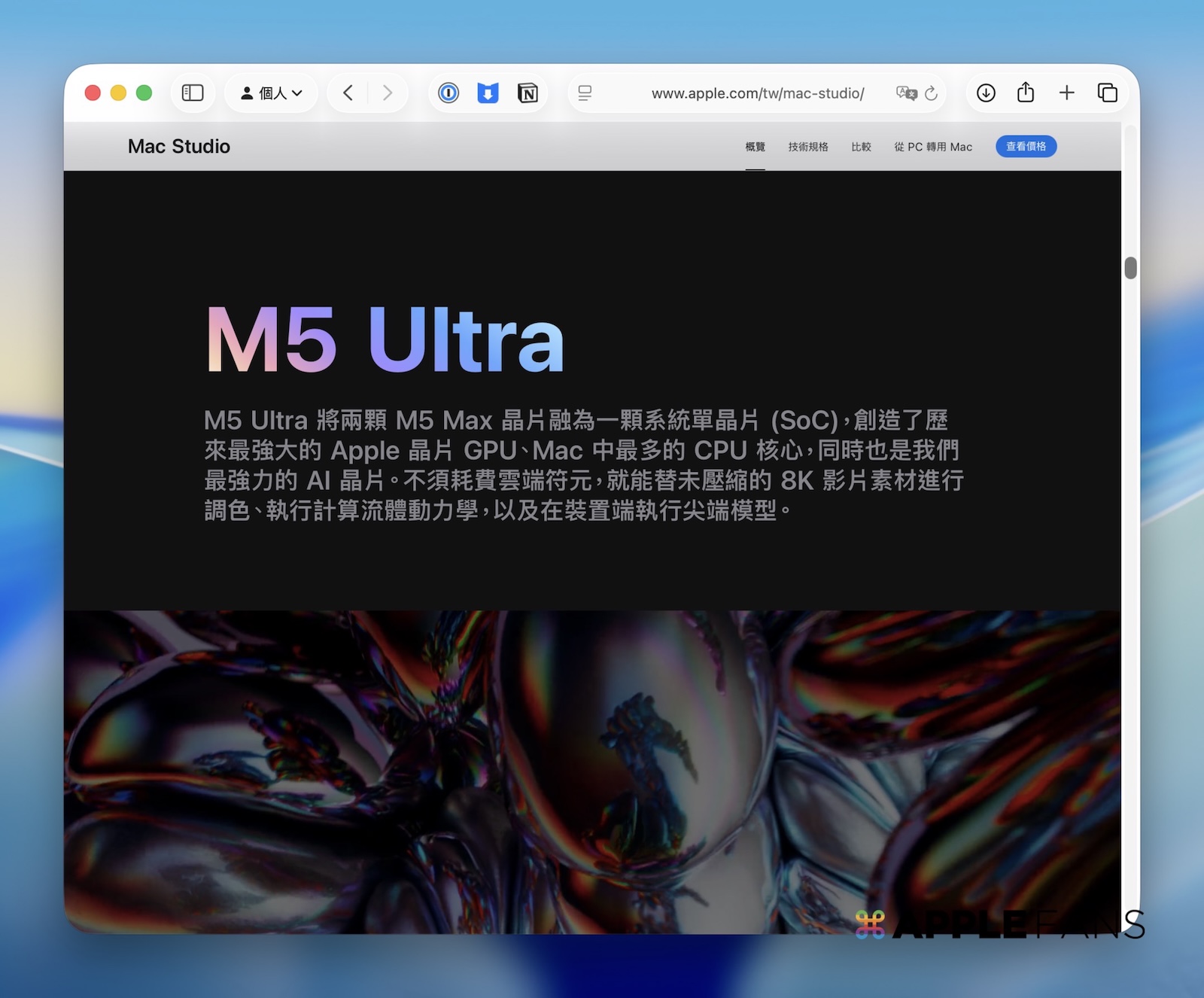Click the address bar URL field

tap(758, 93)
